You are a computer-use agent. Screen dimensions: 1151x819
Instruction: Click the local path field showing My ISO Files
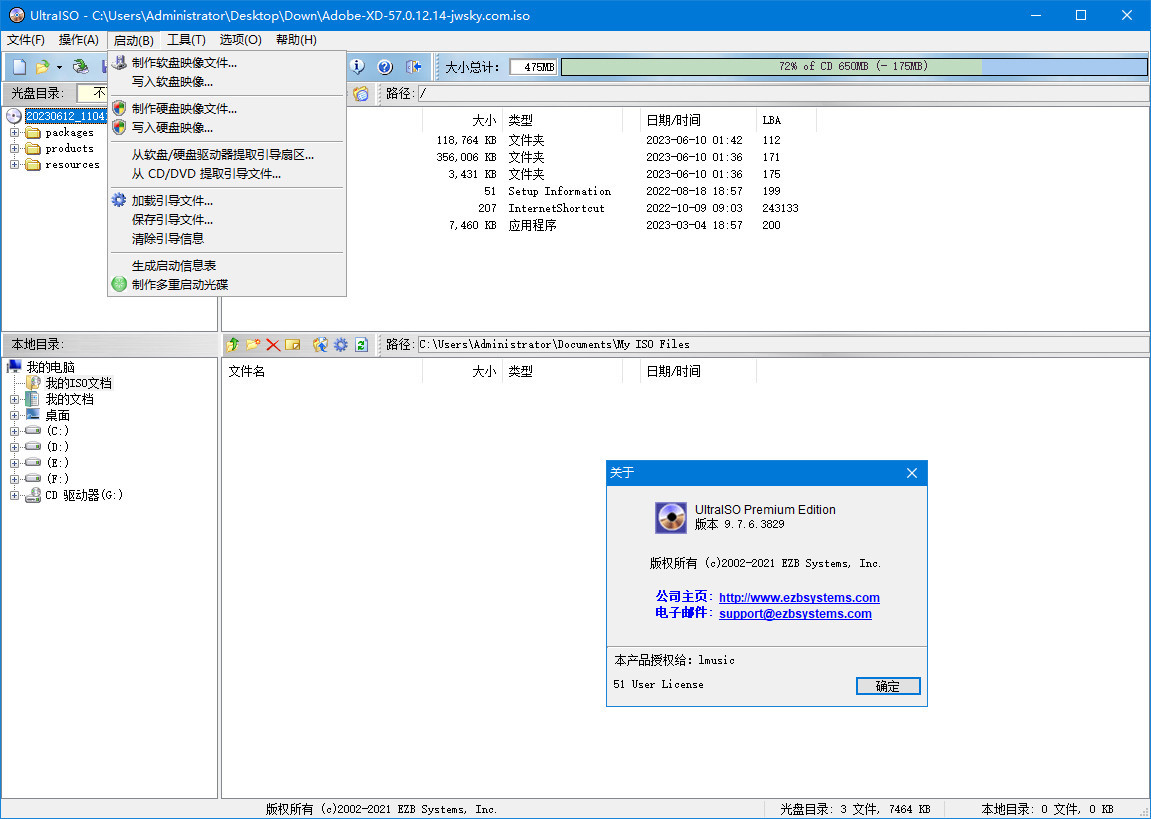(x=783, y=344)
